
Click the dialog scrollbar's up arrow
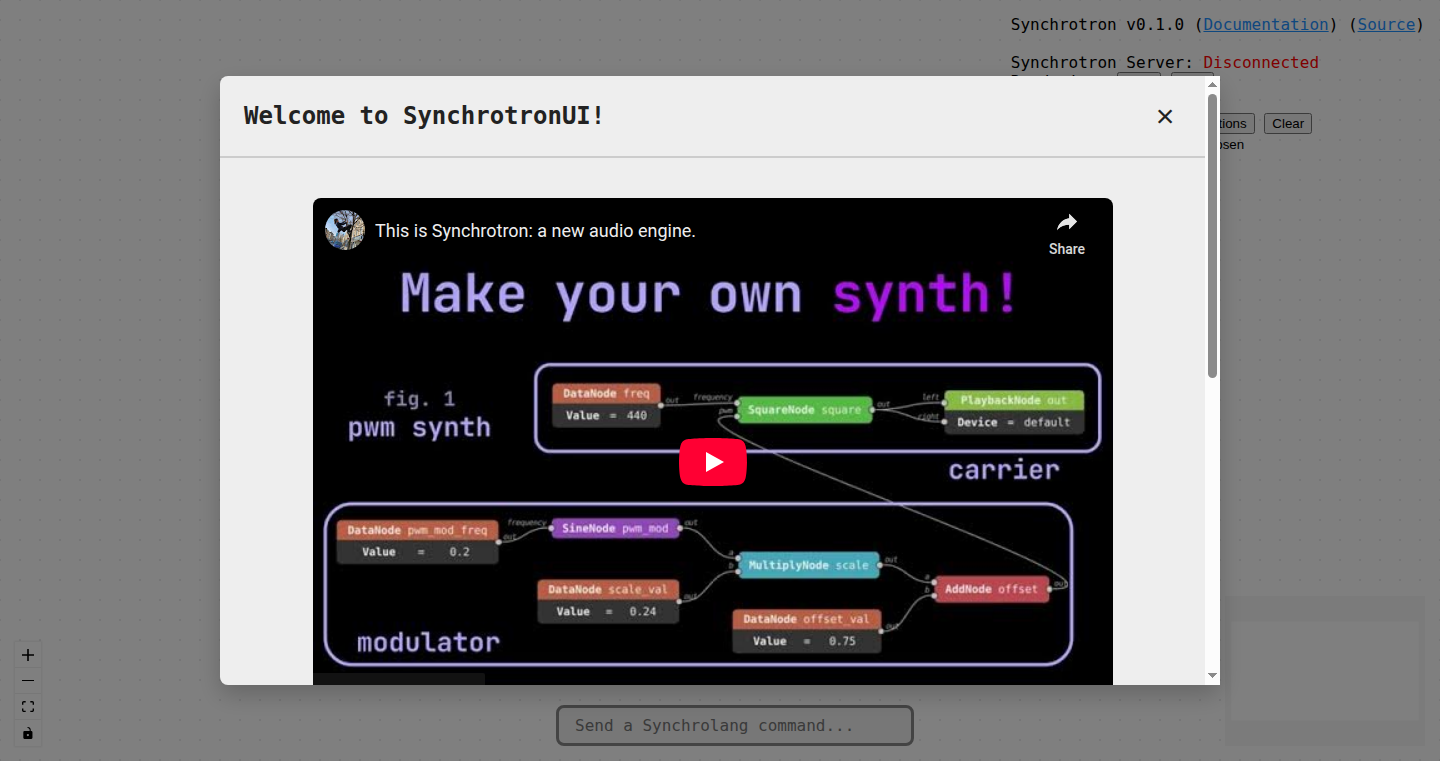tap(1212, 84)
